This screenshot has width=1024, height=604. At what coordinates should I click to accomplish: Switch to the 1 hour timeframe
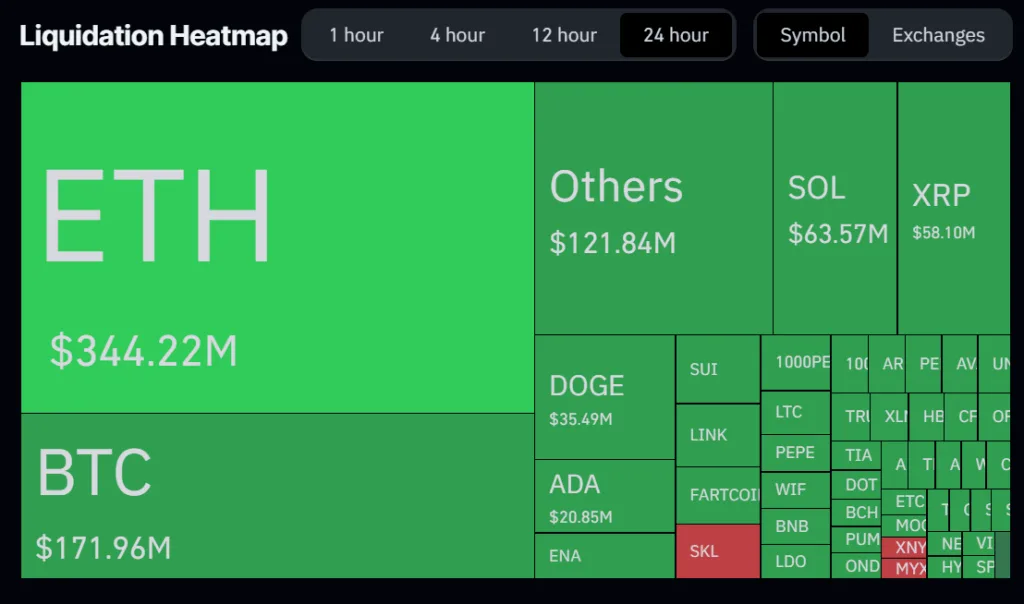(x=356, y=35)
